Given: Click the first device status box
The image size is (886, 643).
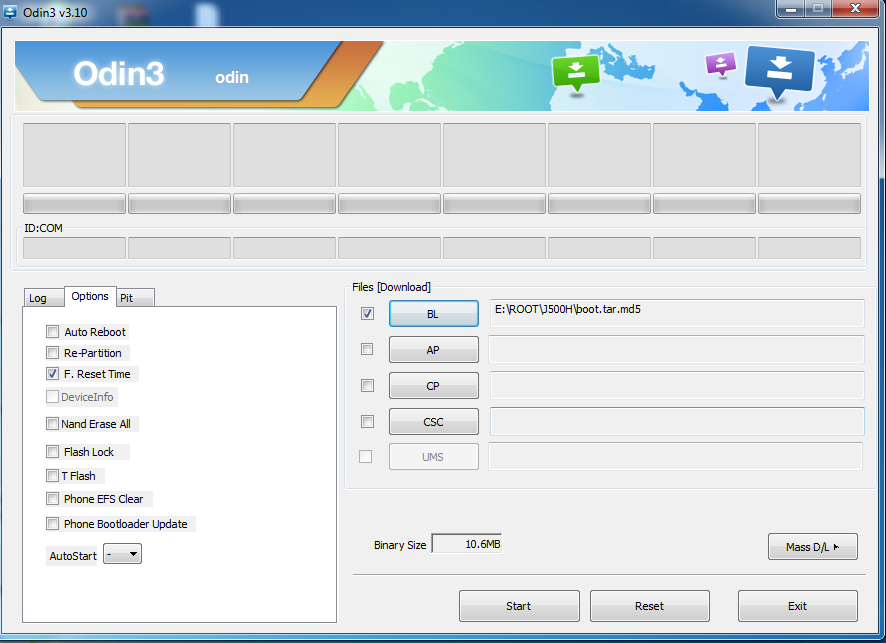Looking at the screenshot, I should coord(75,155).
